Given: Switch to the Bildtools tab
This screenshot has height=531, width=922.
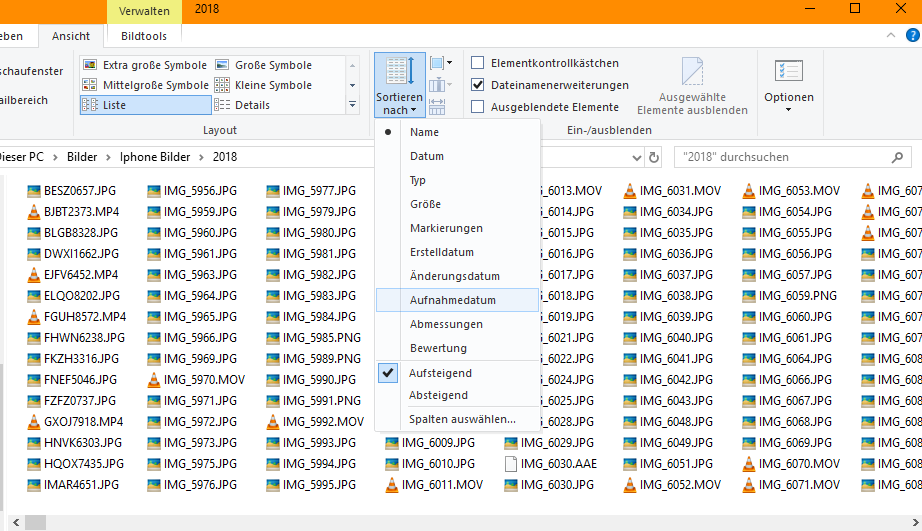Looking at the screenshot, I should point(143,36).
